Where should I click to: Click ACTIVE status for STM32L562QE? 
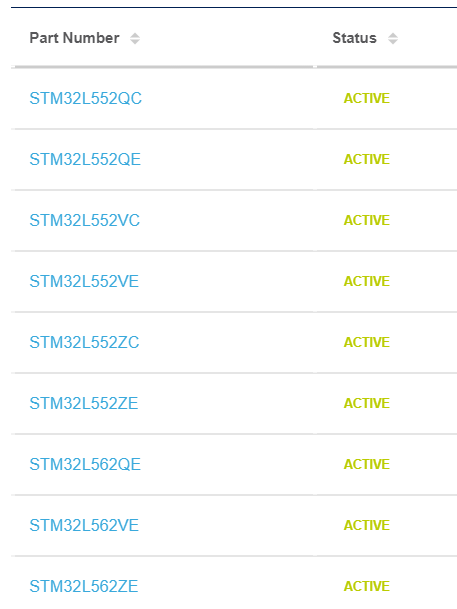coord(367,464)
